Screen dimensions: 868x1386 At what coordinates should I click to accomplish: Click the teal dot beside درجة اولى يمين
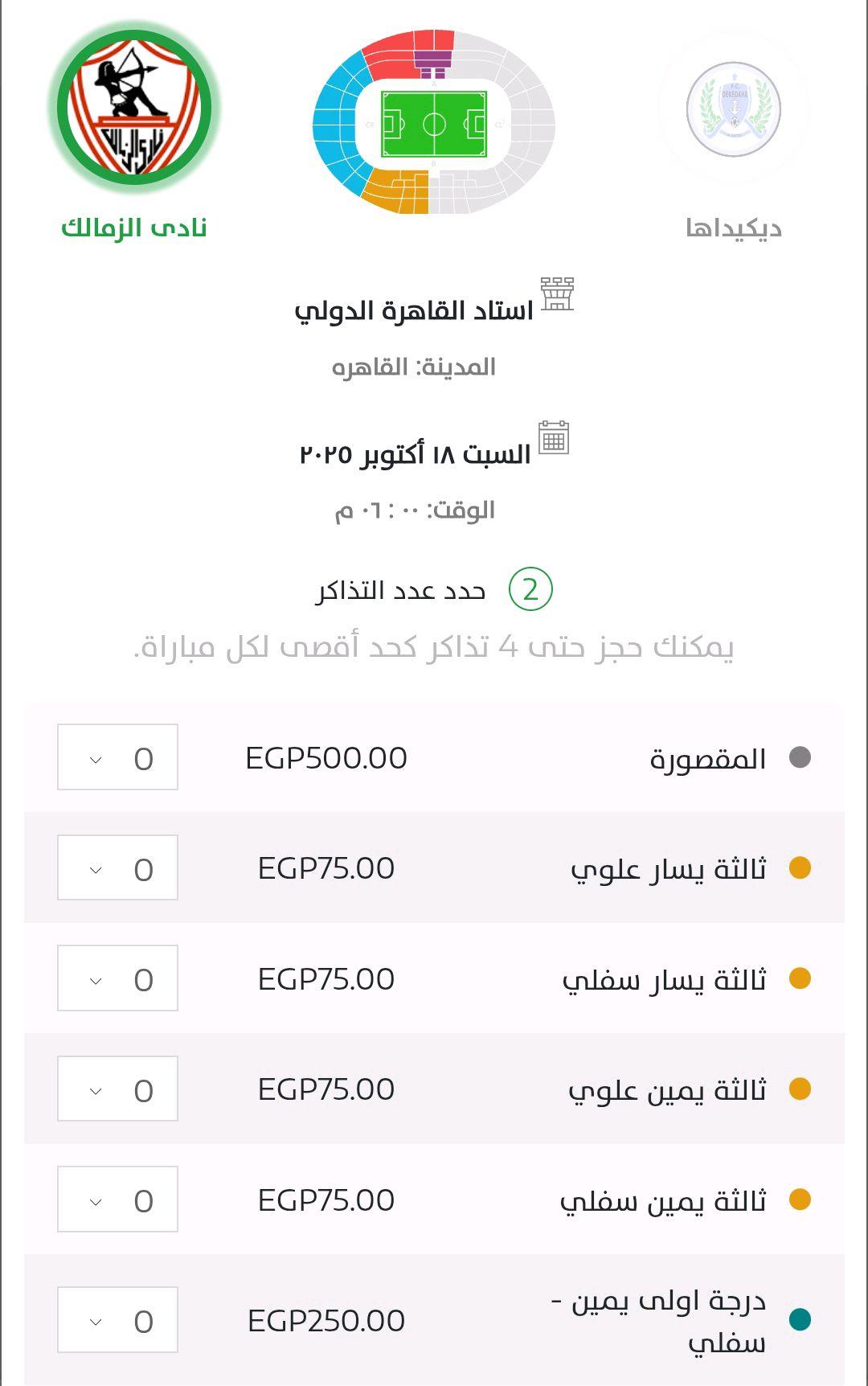point(800,1319)
